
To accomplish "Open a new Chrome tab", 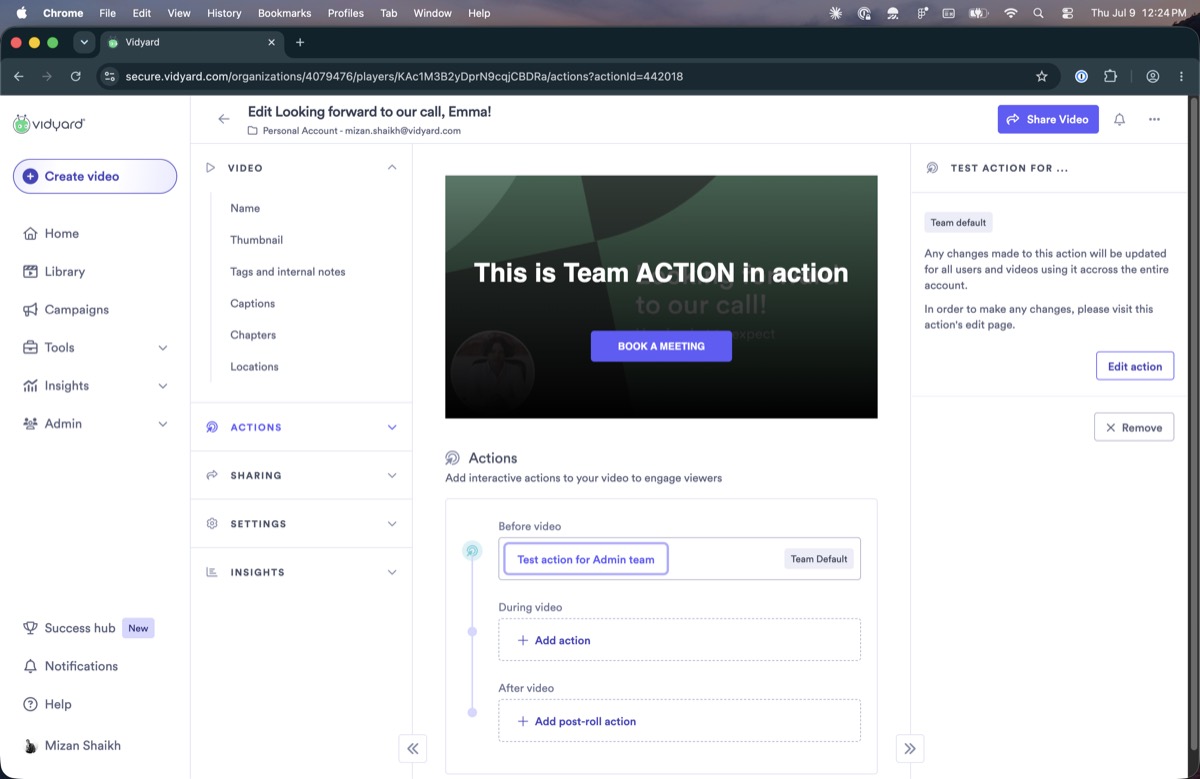I will 300,42.
